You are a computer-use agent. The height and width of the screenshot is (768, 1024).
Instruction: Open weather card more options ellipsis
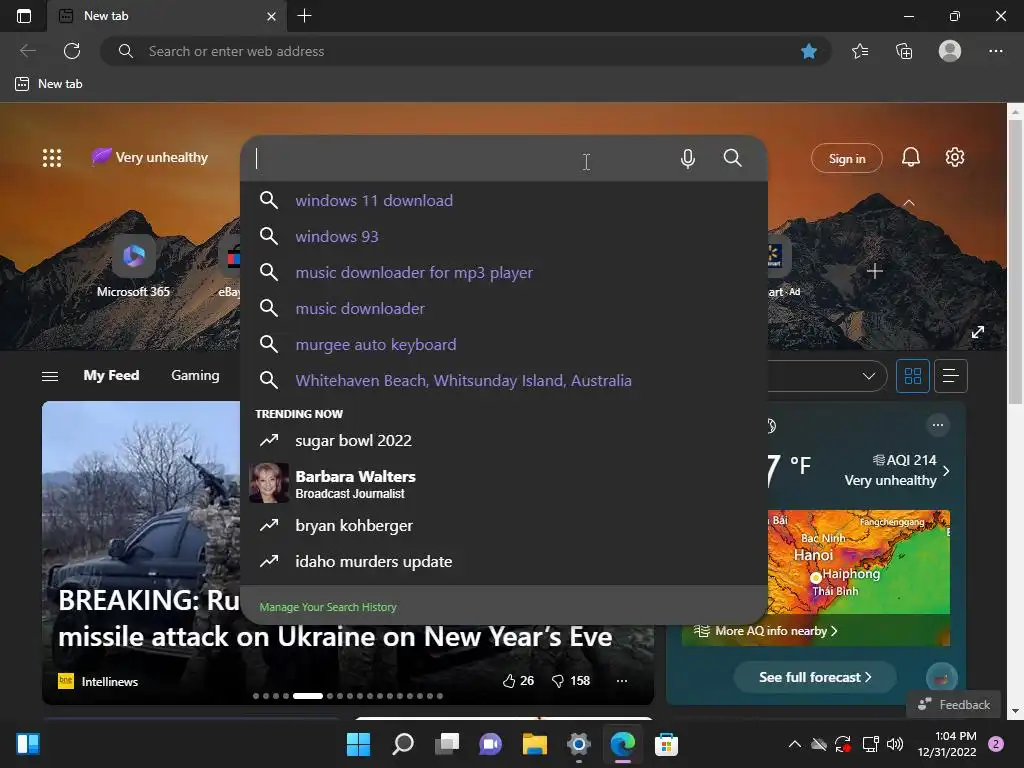[x=938, y=425]
